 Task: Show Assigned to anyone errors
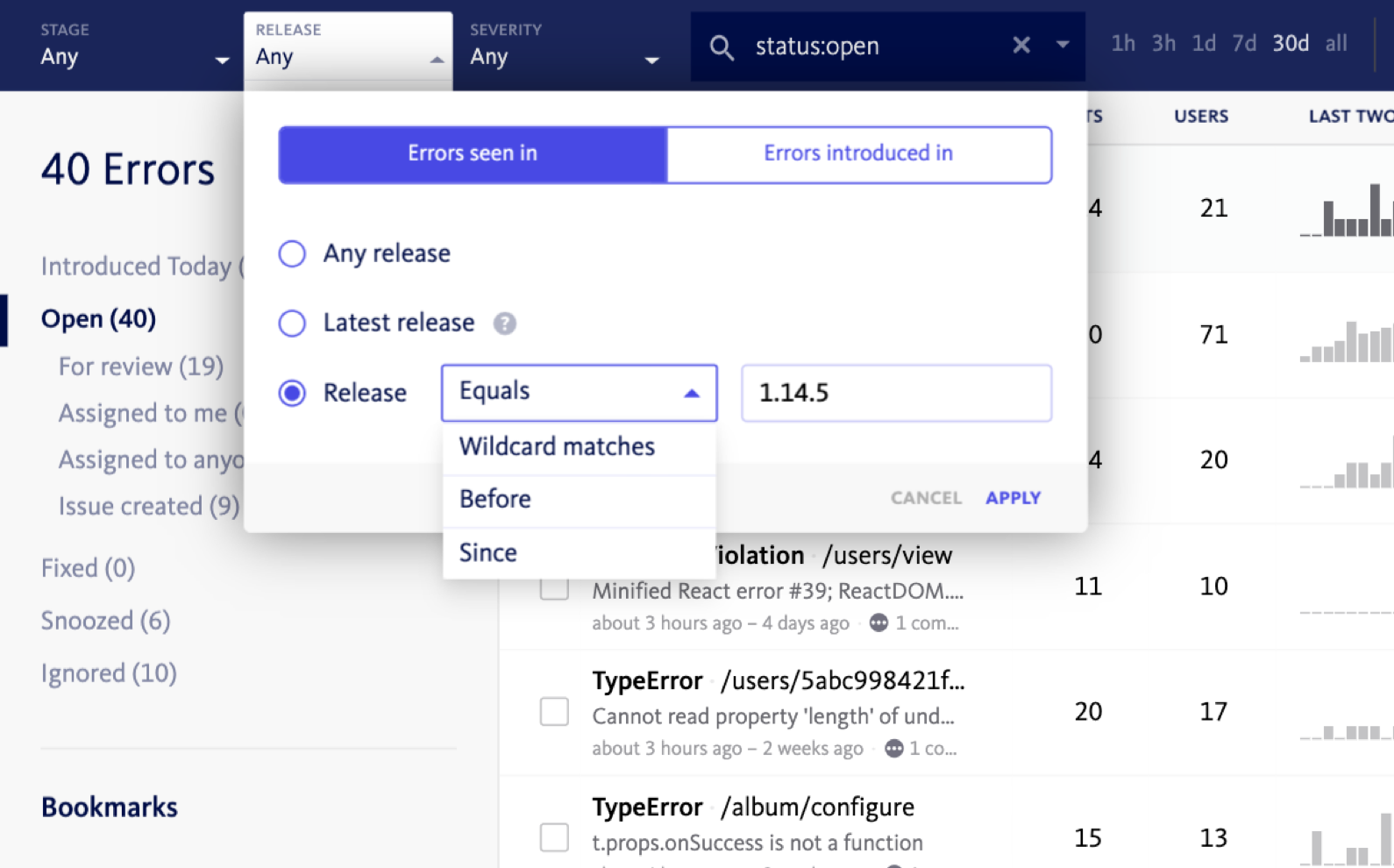pos(151,459)
